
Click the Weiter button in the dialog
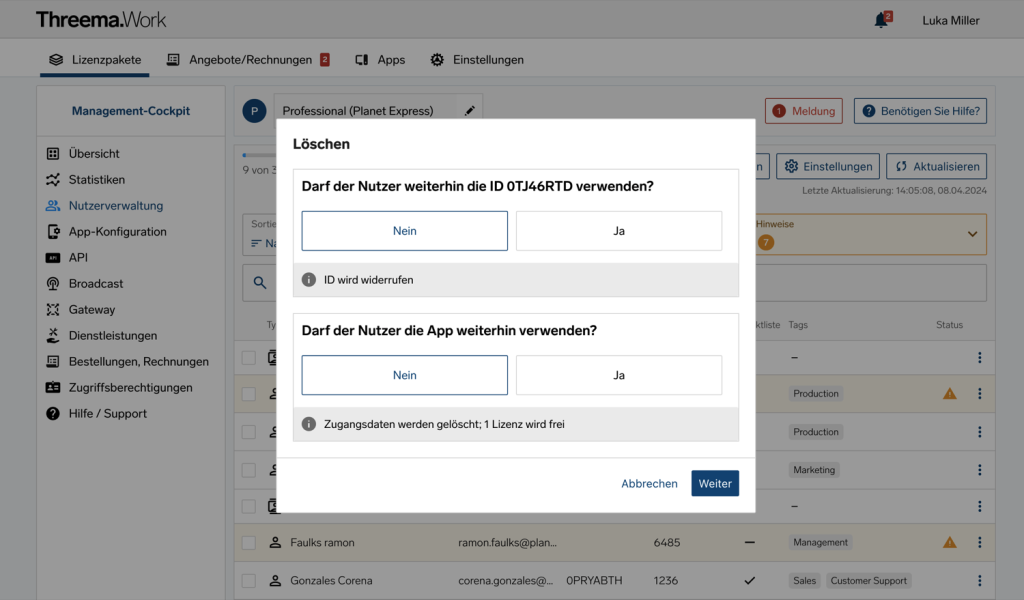[x=715, y=483]
